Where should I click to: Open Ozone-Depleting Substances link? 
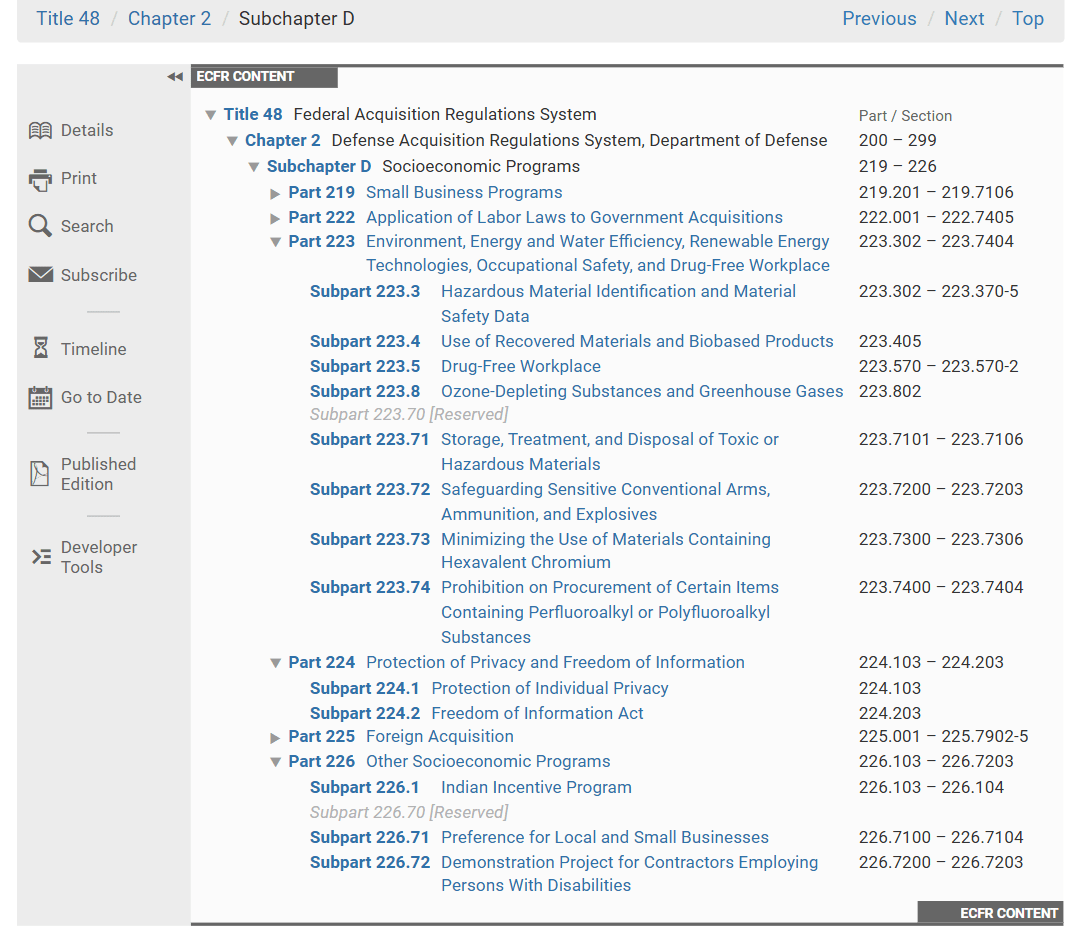pyautogui.click(x=641, y=391)
